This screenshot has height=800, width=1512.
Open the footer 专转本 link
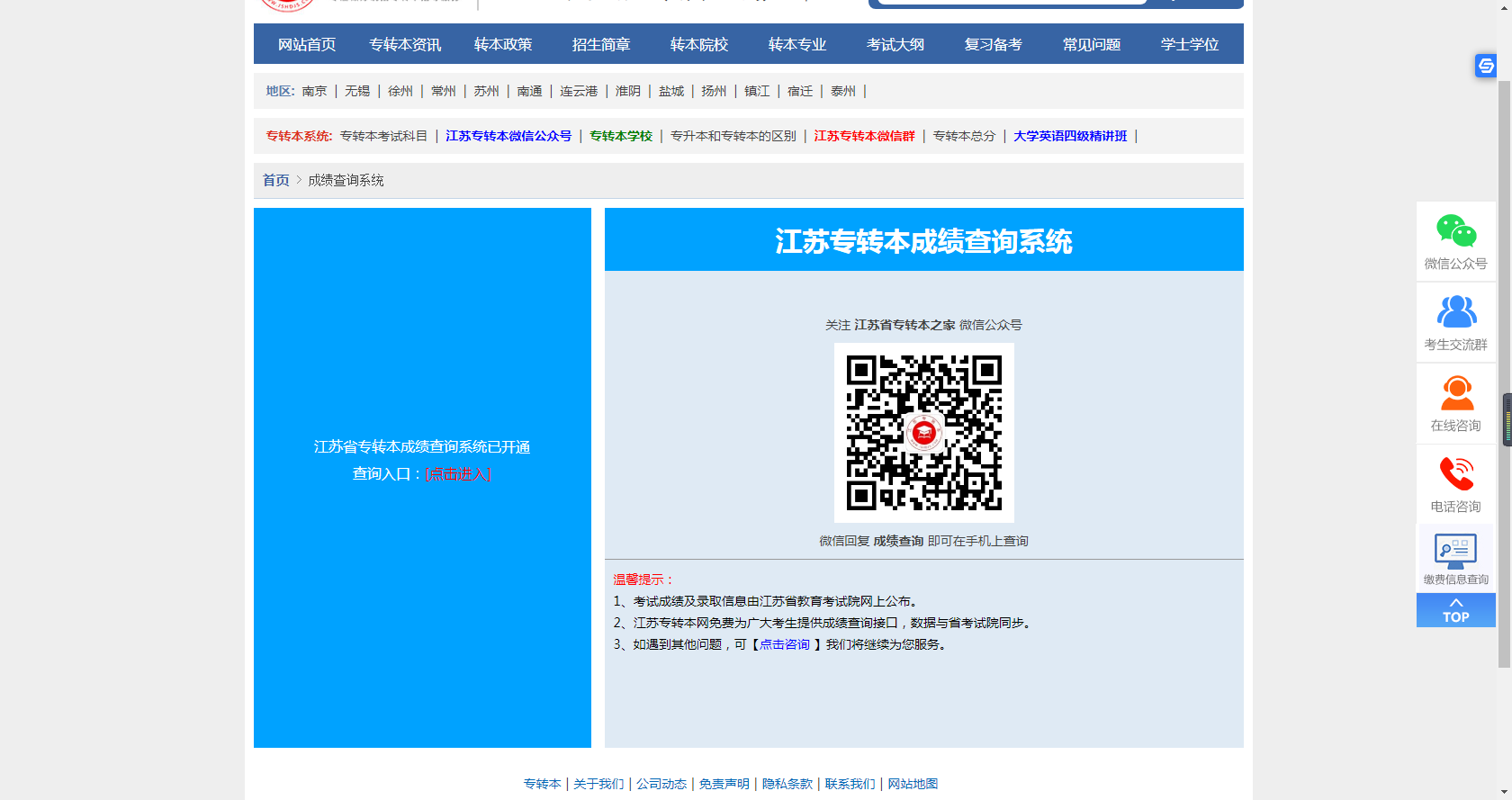543,784
